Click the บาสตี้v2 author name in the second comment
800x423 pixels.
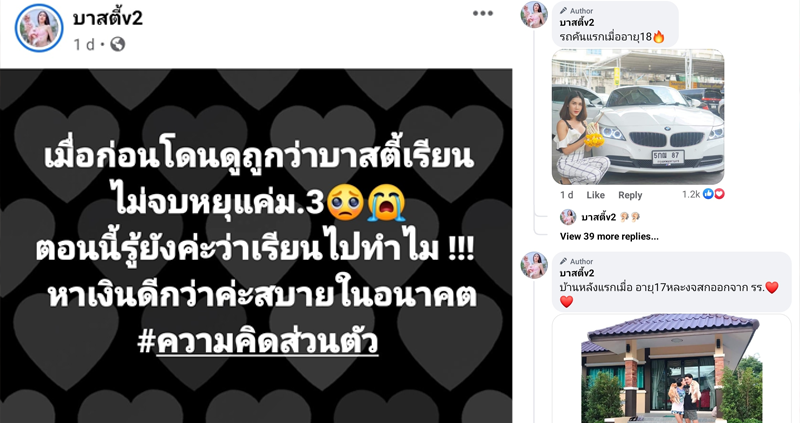click(577, 273)
